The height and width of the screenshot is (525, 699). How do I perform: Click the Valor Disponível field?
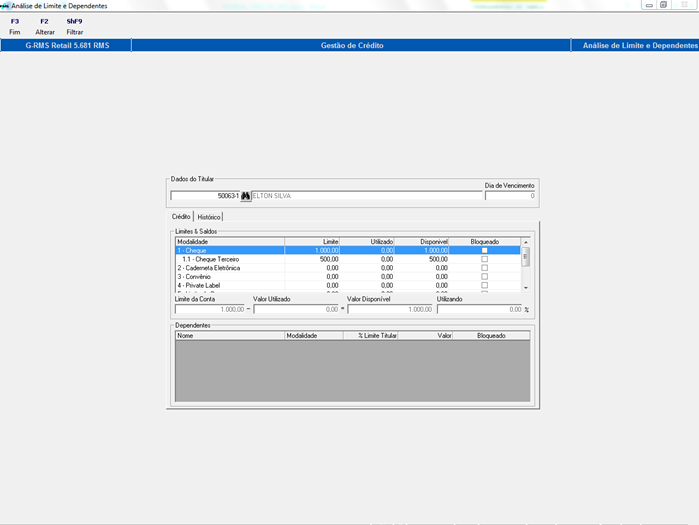click(x=390, y=309)
